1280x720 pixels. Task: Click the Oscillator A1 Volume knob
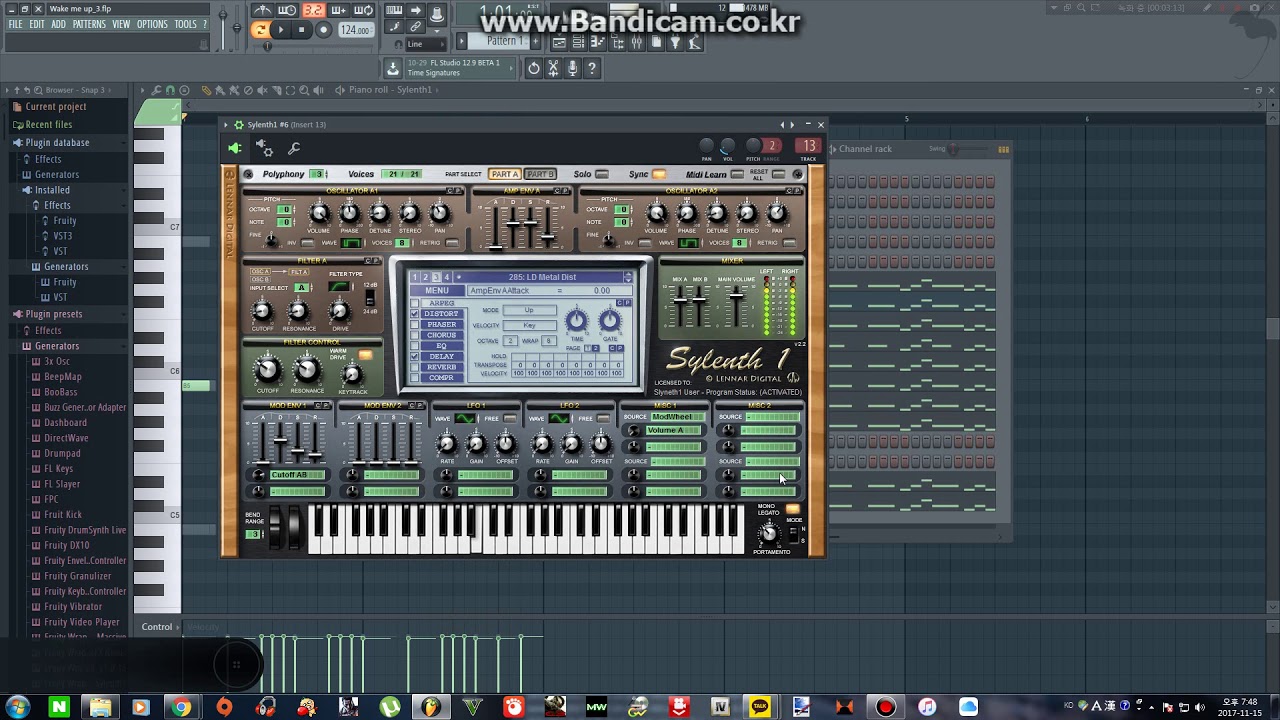319,213
